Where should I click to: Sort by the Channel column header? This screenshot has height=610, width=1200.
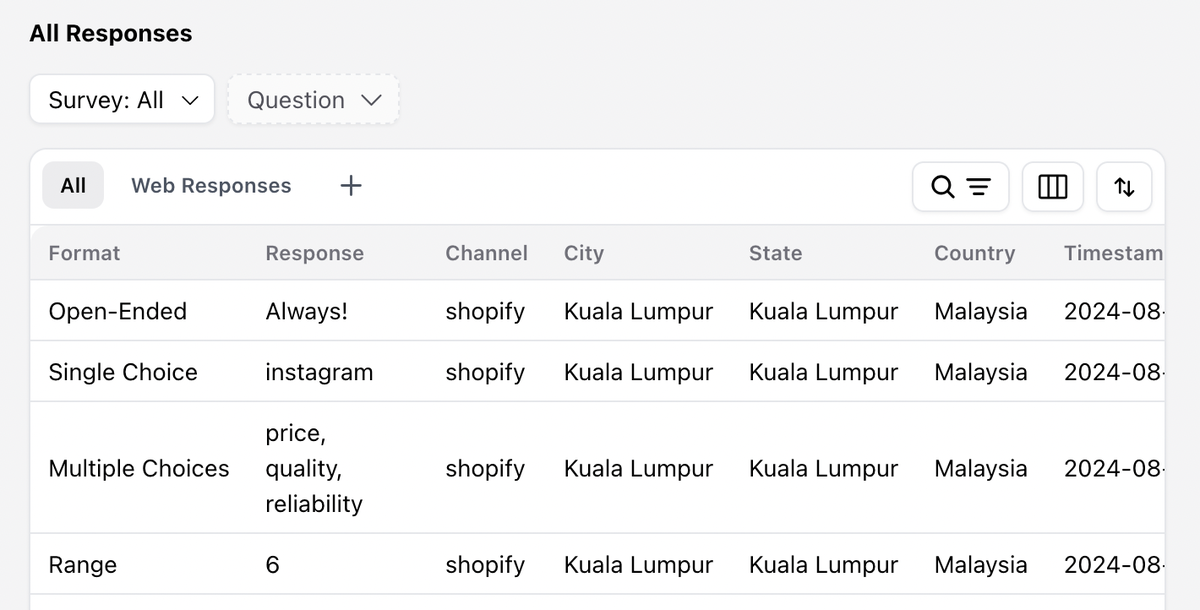tap(486, 253)
